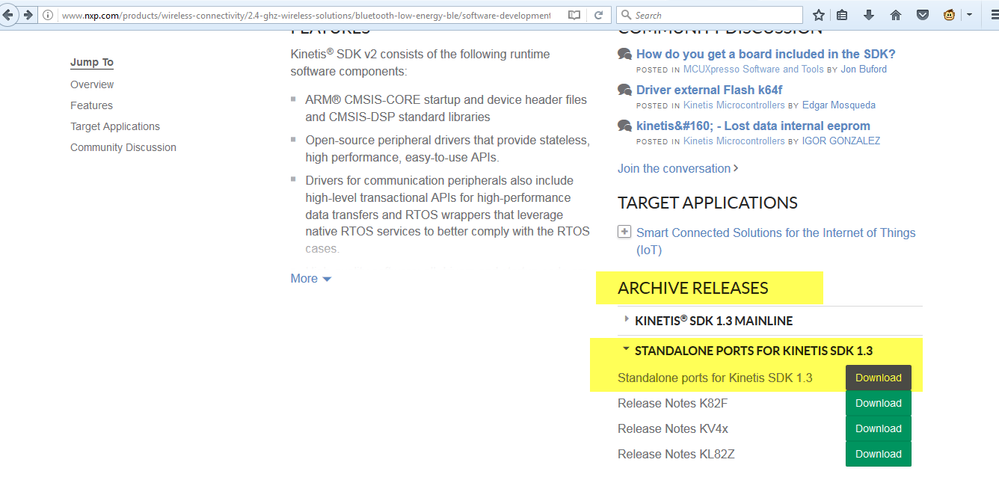
Task: View Jon Buford's profile
Action: click(x=864, y=69)
